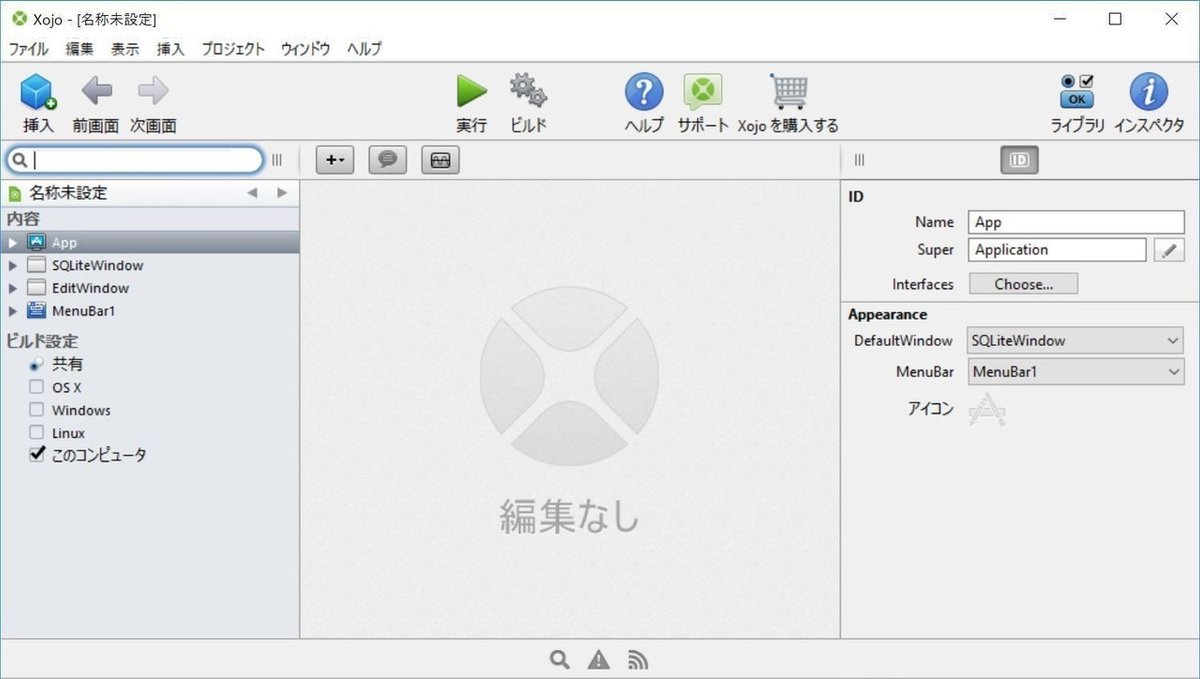The width and height of the screenshot is (1200, 679).
Task: Run the project with the 実行 icon
Action: coord(472,91)
